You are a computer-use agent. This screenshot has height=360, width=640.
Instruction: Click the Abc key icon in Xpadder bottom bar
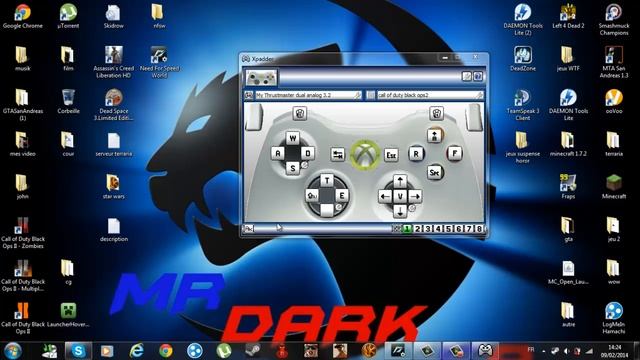[x=249, y=229]
